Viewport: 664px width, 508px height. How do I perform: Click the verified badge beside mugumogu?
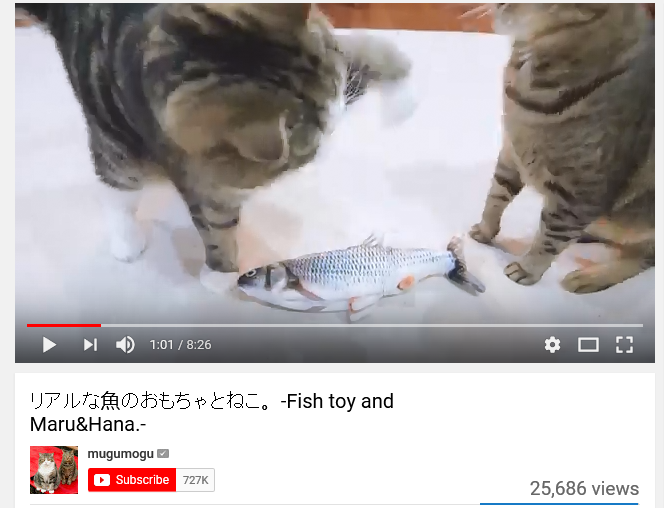pyautogui.click(x=163, y=454)
